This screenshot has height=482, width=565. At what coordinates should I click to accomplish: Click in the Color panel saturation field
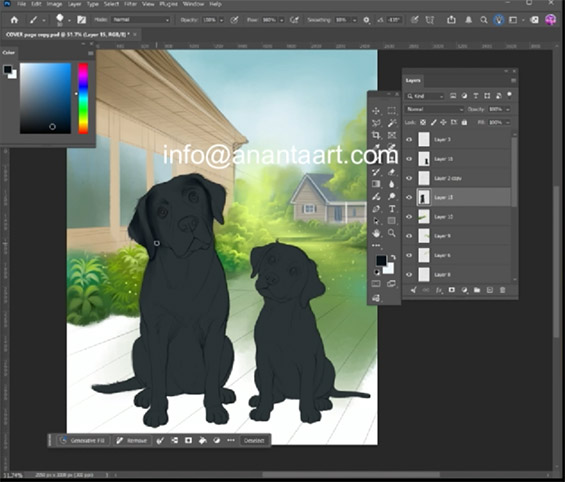tap(45, 98)
